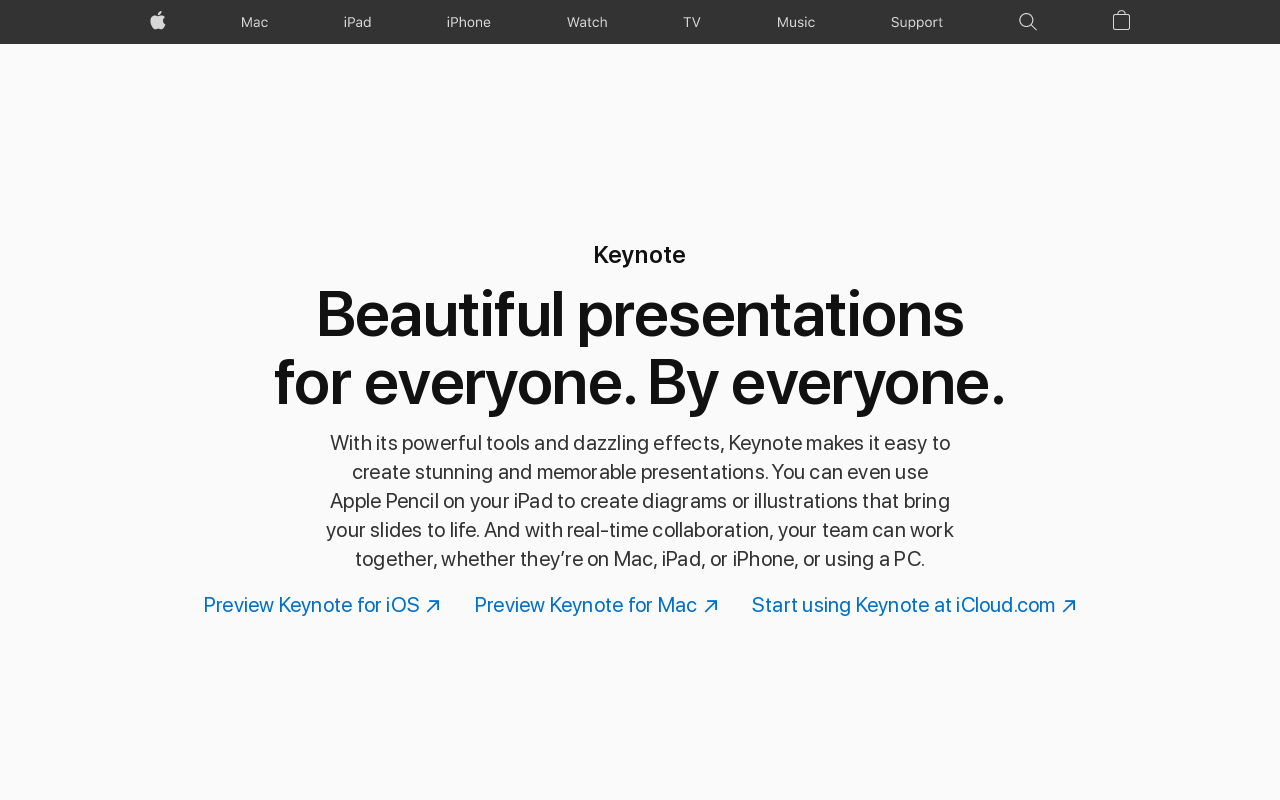Screen dimensions: 1280x800
Task: Open Start using Keynote at iCloud.com link
Action: coord(914,605)
